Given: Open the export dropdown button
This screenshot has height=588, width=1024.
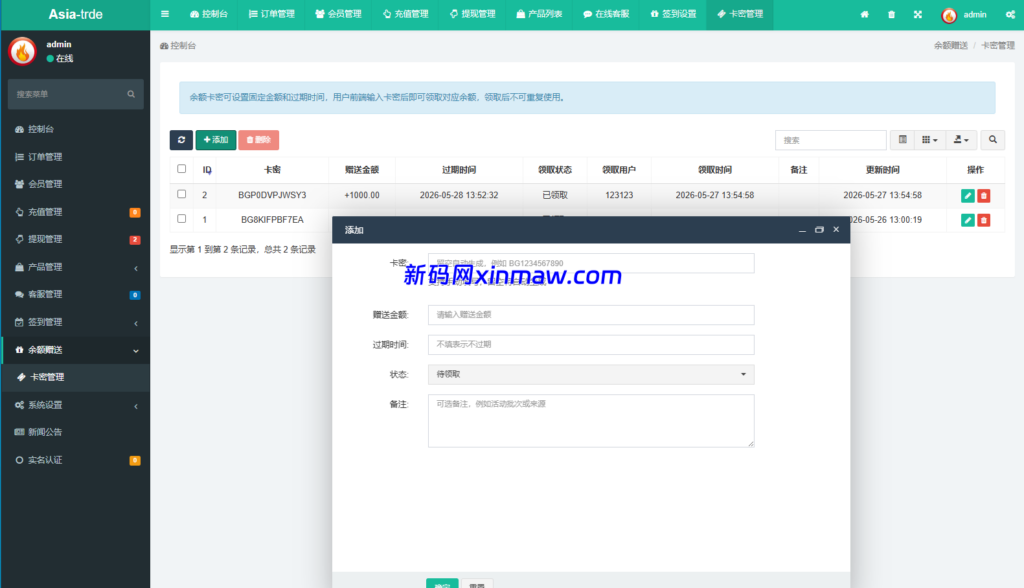Looking at the screenshot, I should point(961,140).
